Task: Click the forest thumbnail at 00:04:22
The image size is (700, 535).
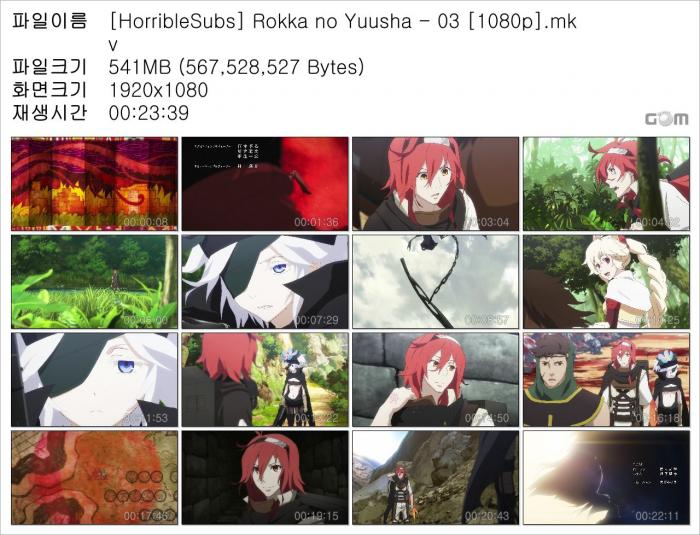Action: [x=606, y=184]
